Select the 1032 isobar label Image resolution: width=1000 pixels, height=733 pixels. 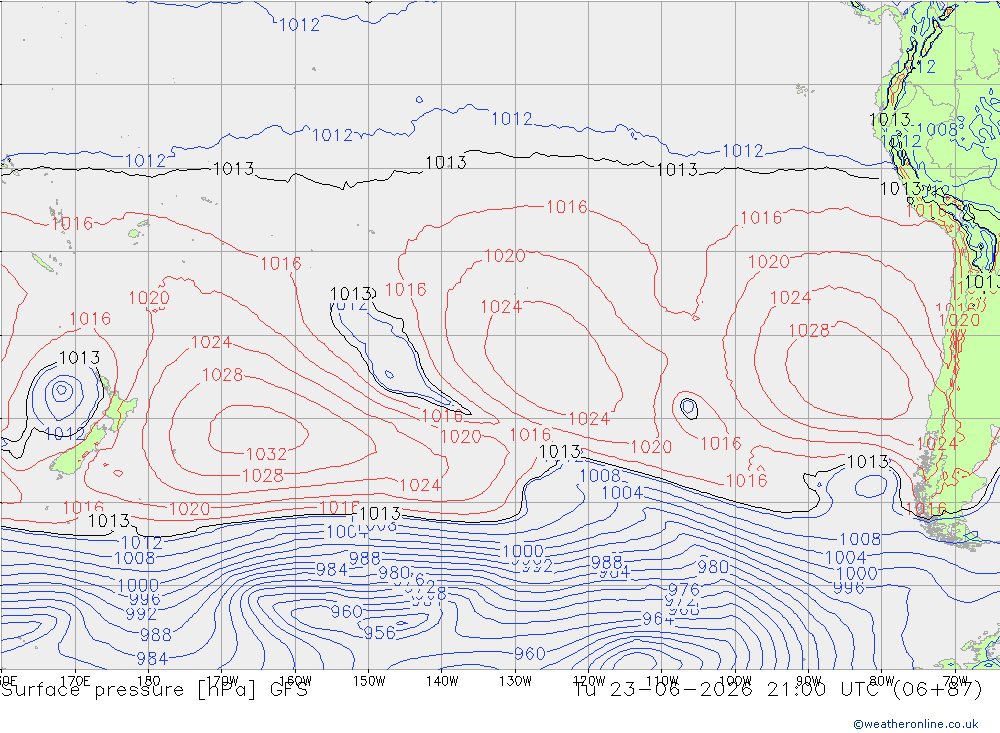[266, 454]
